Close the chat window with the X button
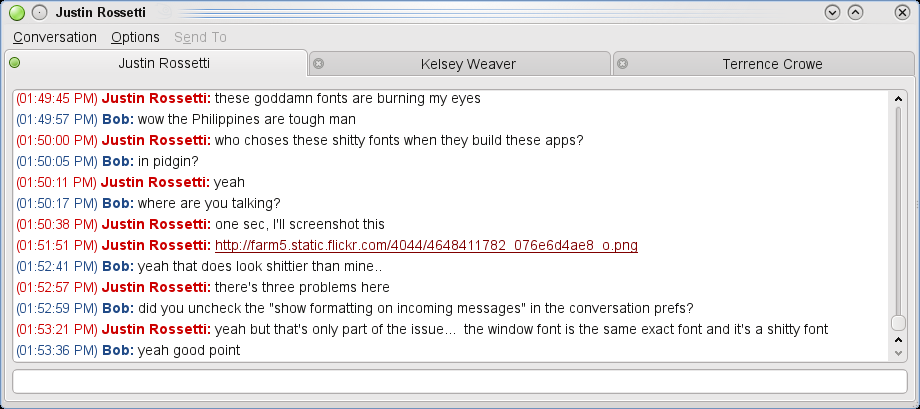The height and width of the screenshot is (409, 920). (x=901, y=13)
